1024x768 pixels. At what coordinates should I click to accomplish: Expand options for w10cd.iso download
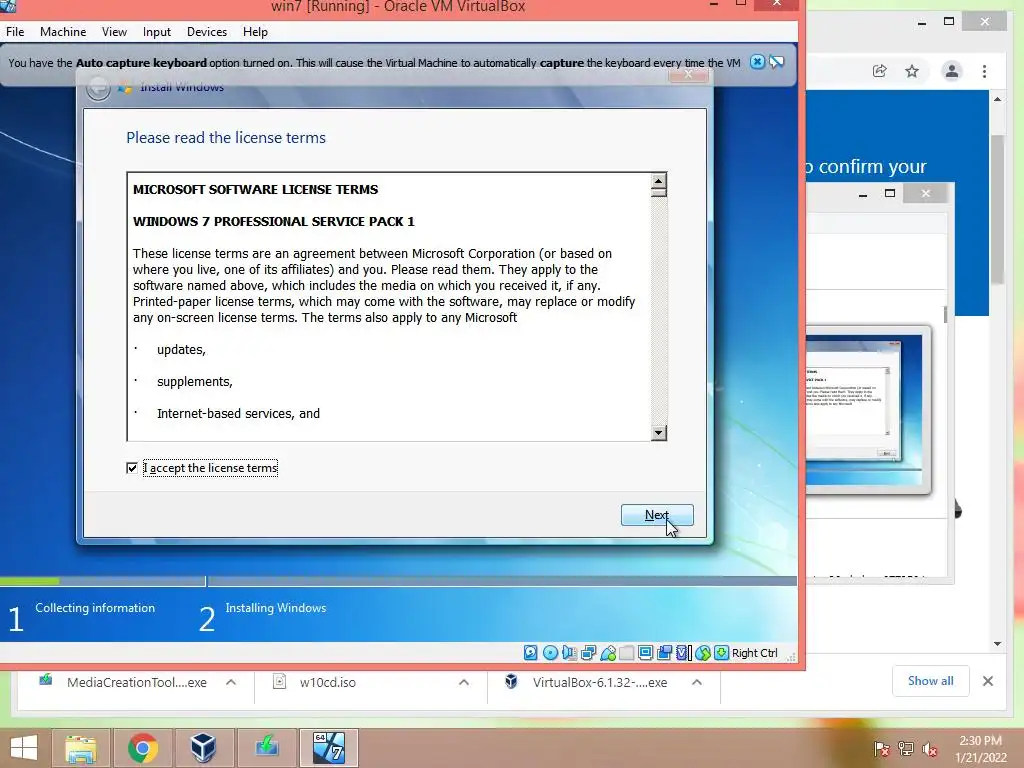click(464, 682)
